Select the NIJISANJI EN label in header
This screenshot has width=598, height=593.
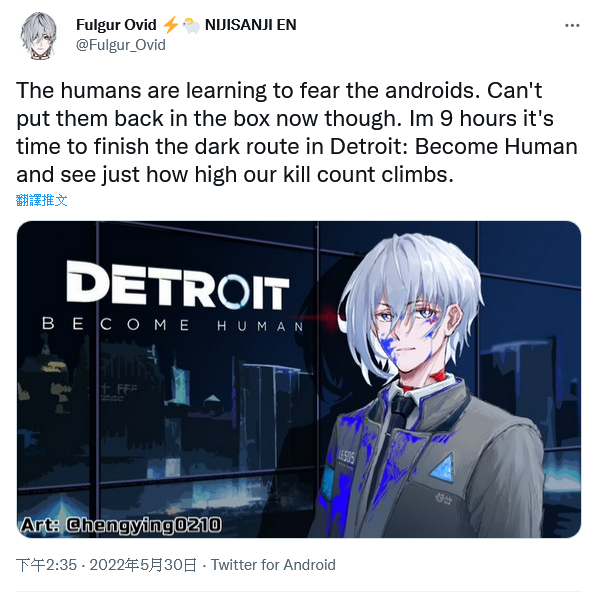[x=251, y=25]
